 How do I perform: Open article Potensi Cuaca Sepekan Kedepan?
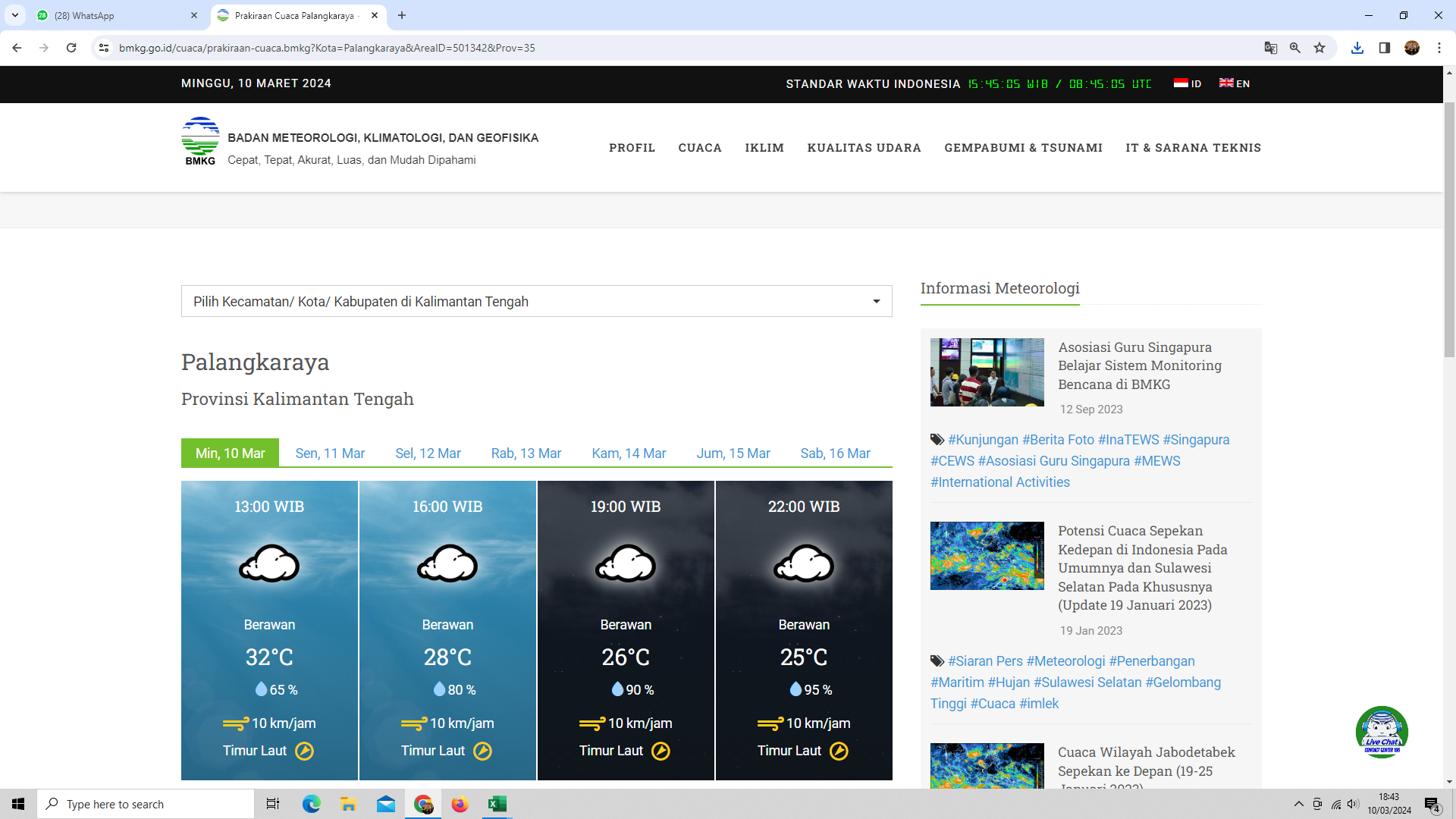coord(1143,568)
